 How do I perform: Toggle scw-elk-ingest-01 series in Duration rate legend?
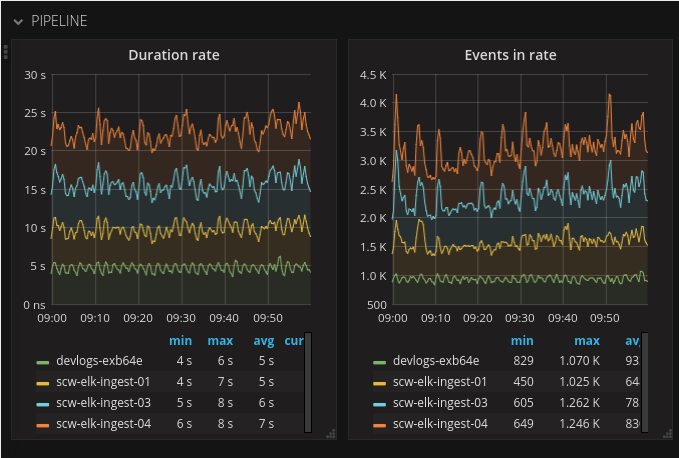[103, 382]
